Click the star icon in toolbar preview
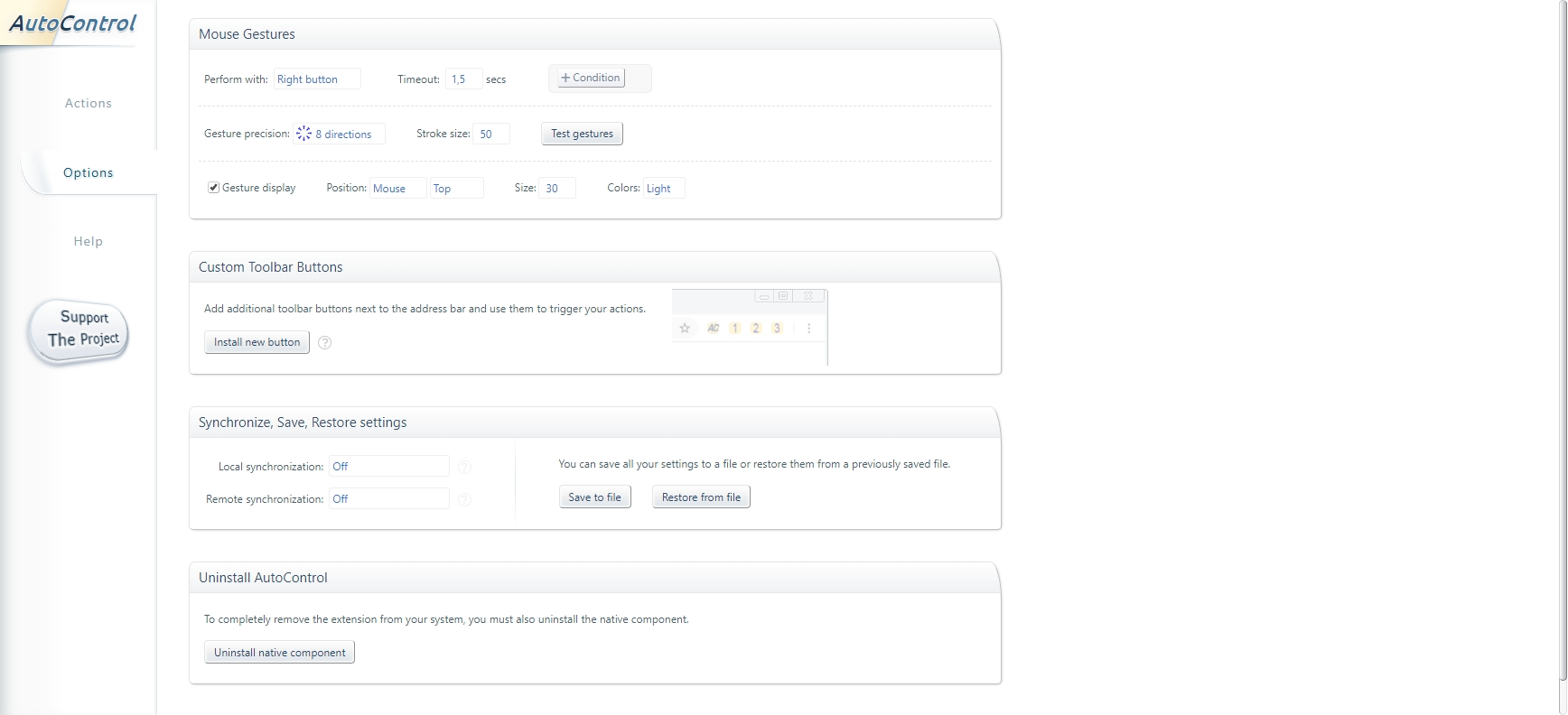 pos(685,328)
